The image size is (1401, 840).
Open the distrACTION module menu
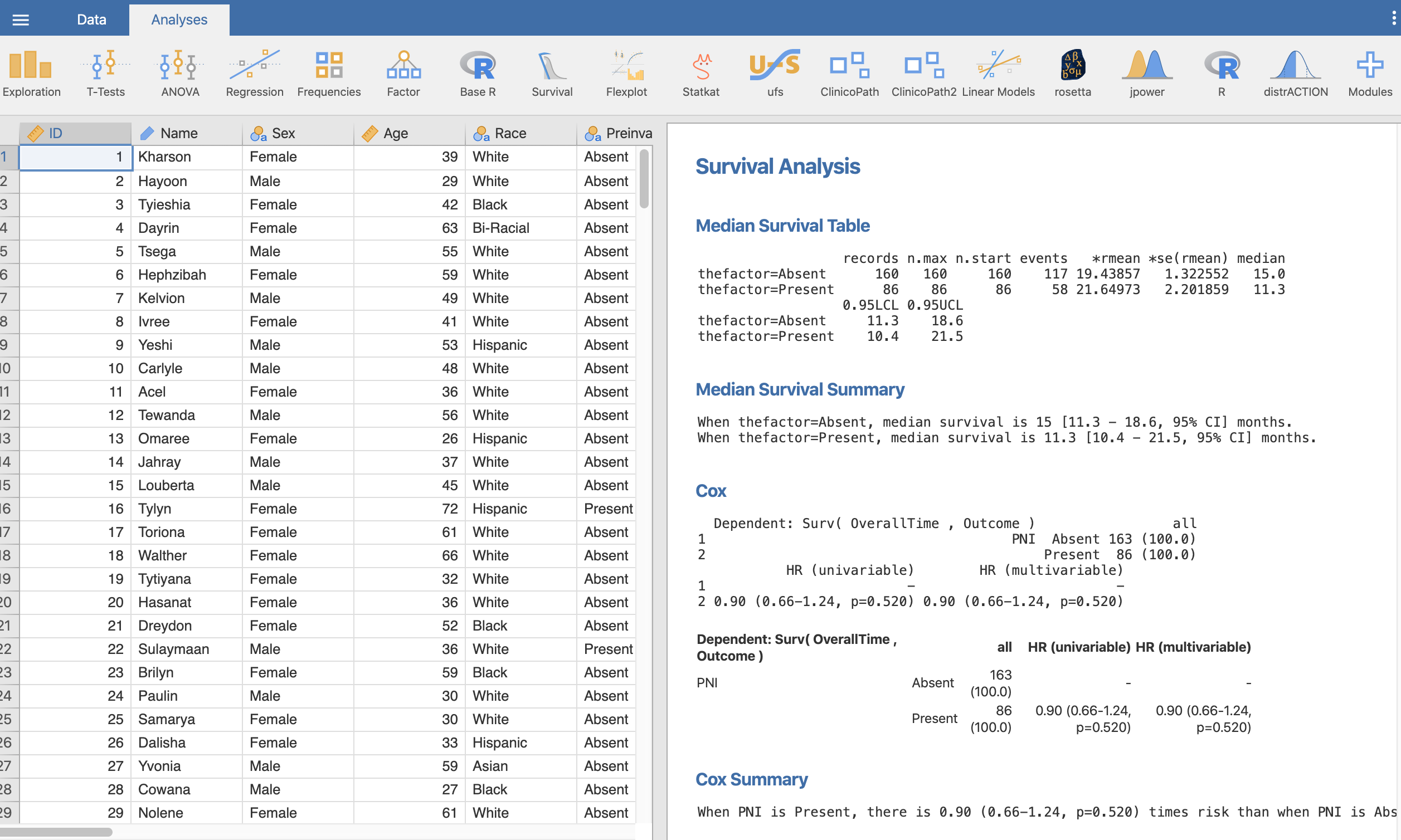pyautogui.click(x=1295, y=74)
